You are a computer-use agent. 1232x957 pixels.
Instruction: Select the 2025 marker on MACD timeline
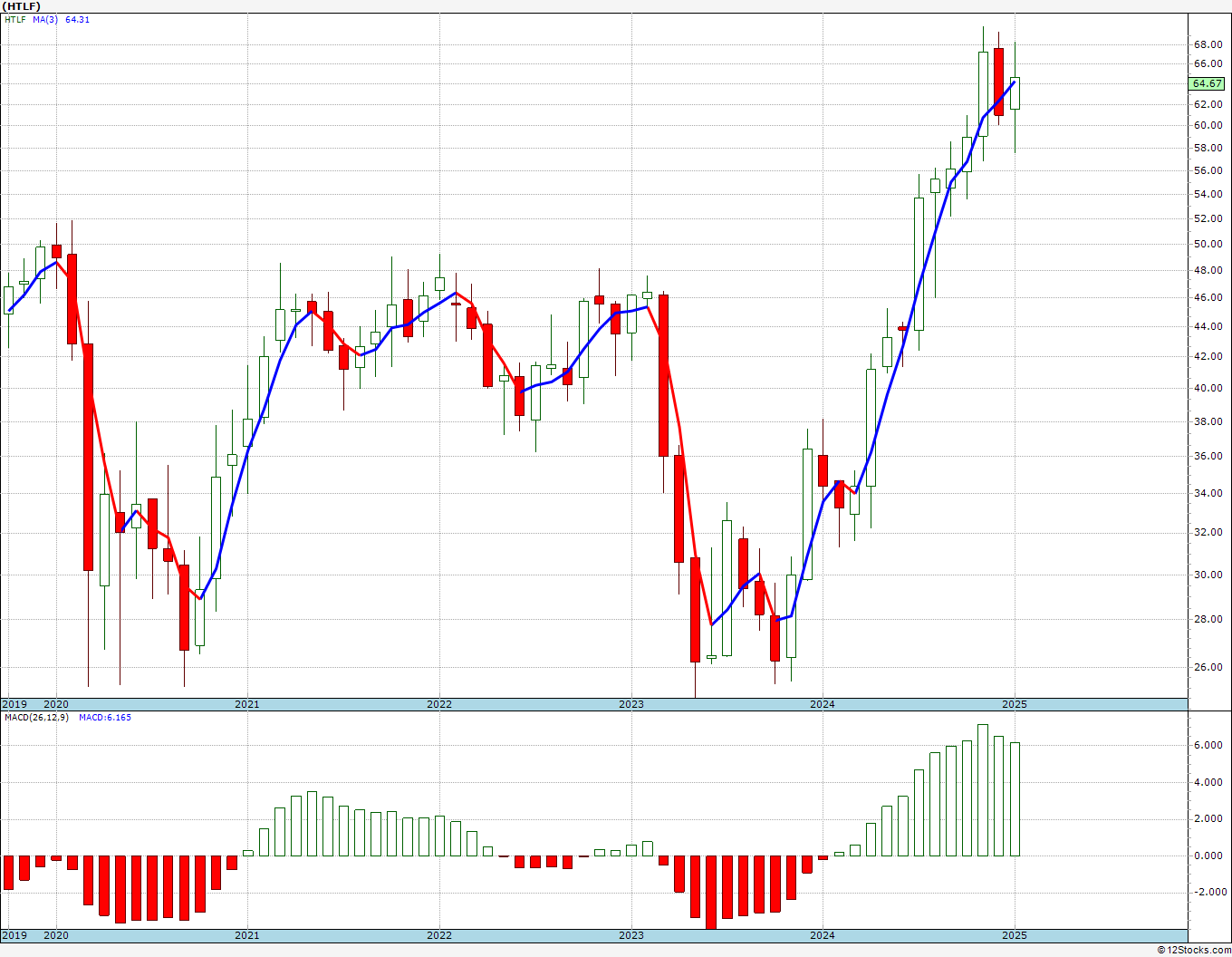click(1015, 935)
